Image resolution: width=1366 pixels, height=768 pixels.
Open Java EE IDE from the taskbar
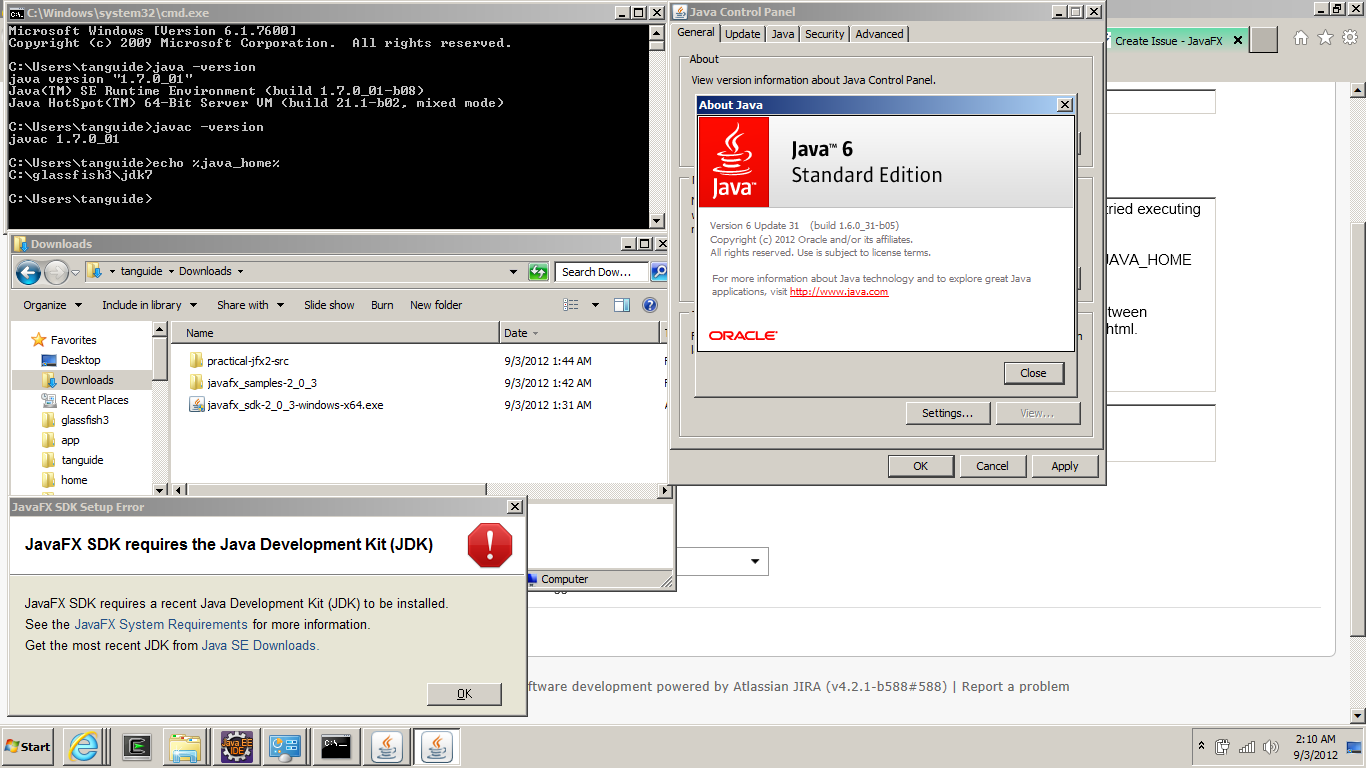(237, 746)
